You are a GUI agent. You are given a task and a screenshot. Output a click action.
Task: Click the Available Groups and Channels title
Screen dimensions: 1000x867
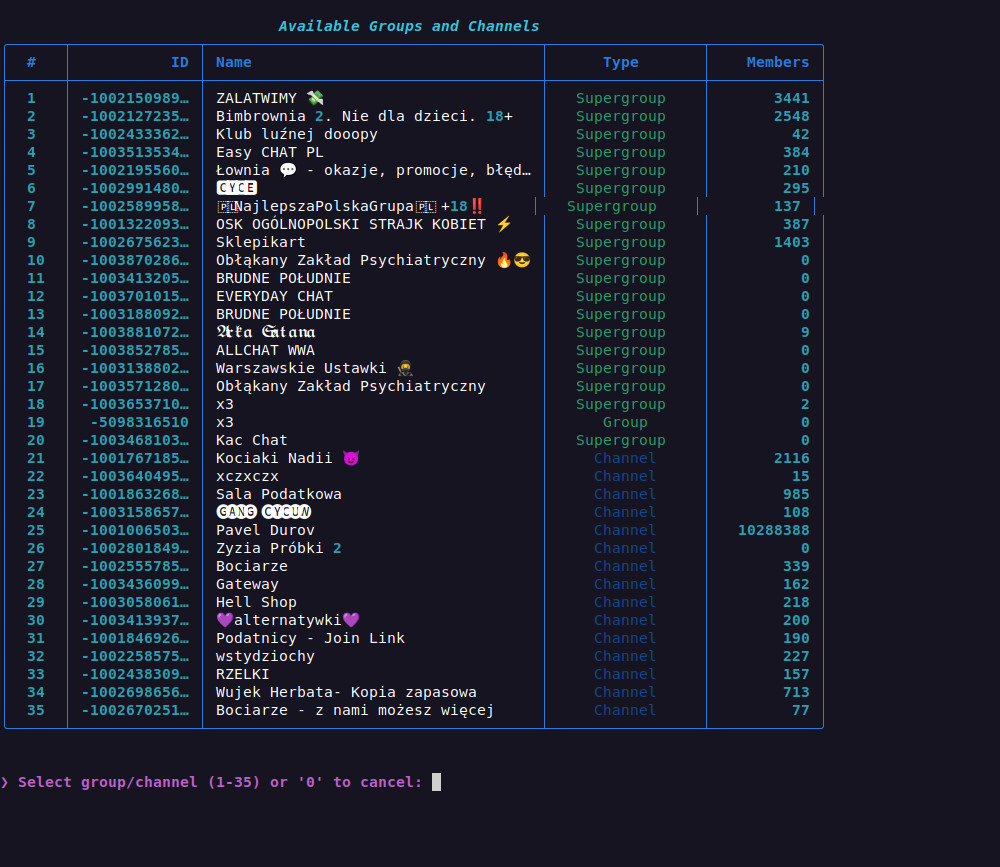[x=408, y=26]
